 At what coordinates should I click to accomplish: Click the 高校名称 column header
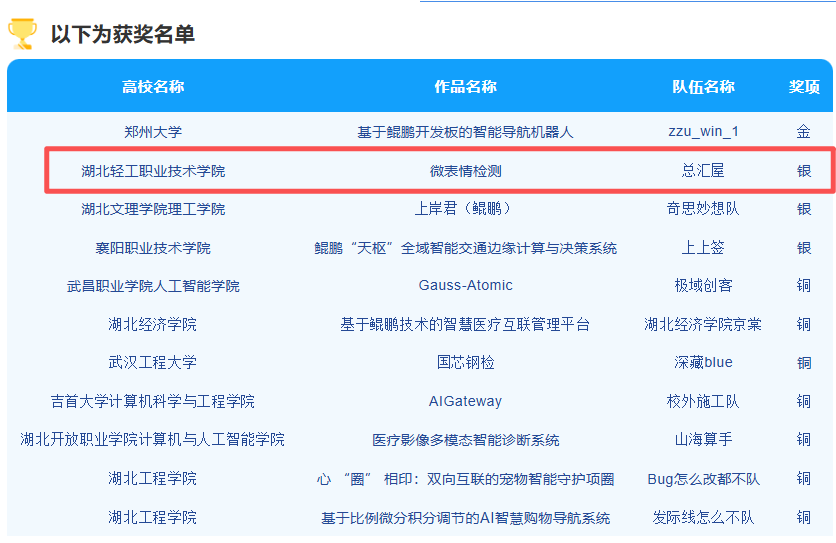pos(153,86)
